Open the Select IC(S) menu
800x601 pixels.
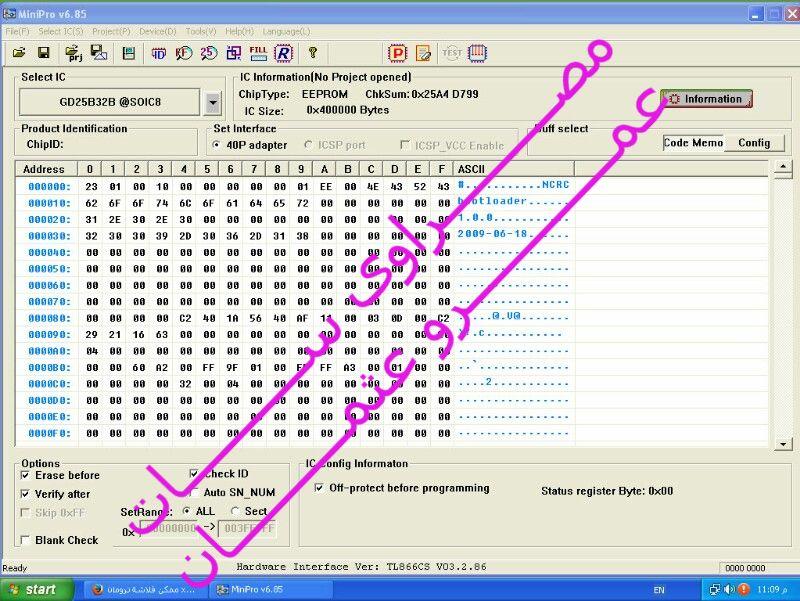click(x=61, y=32)
